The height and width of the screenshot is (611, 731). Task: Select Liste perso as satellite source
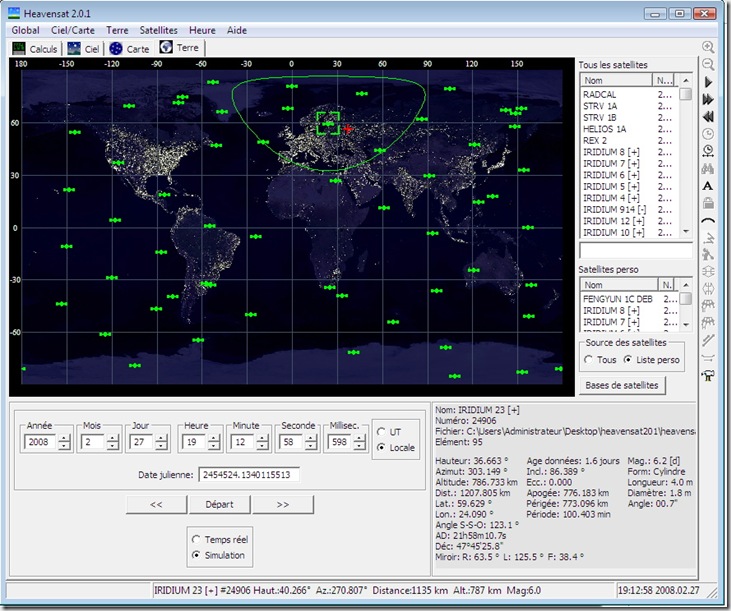click(x=628, y=360)
